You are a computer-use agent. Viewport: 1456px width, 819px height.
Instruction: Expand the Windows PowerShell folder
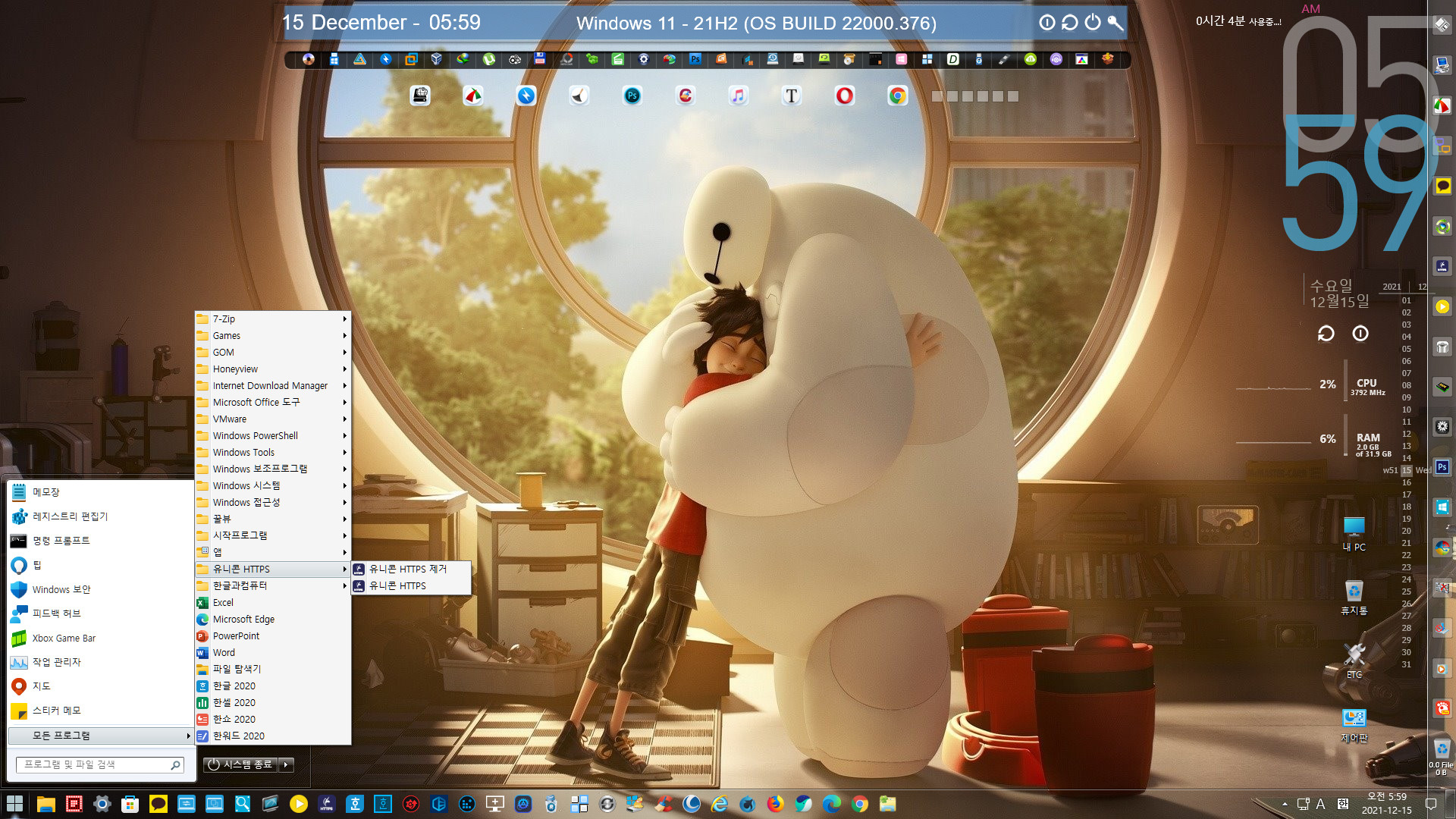pos(272,436)
